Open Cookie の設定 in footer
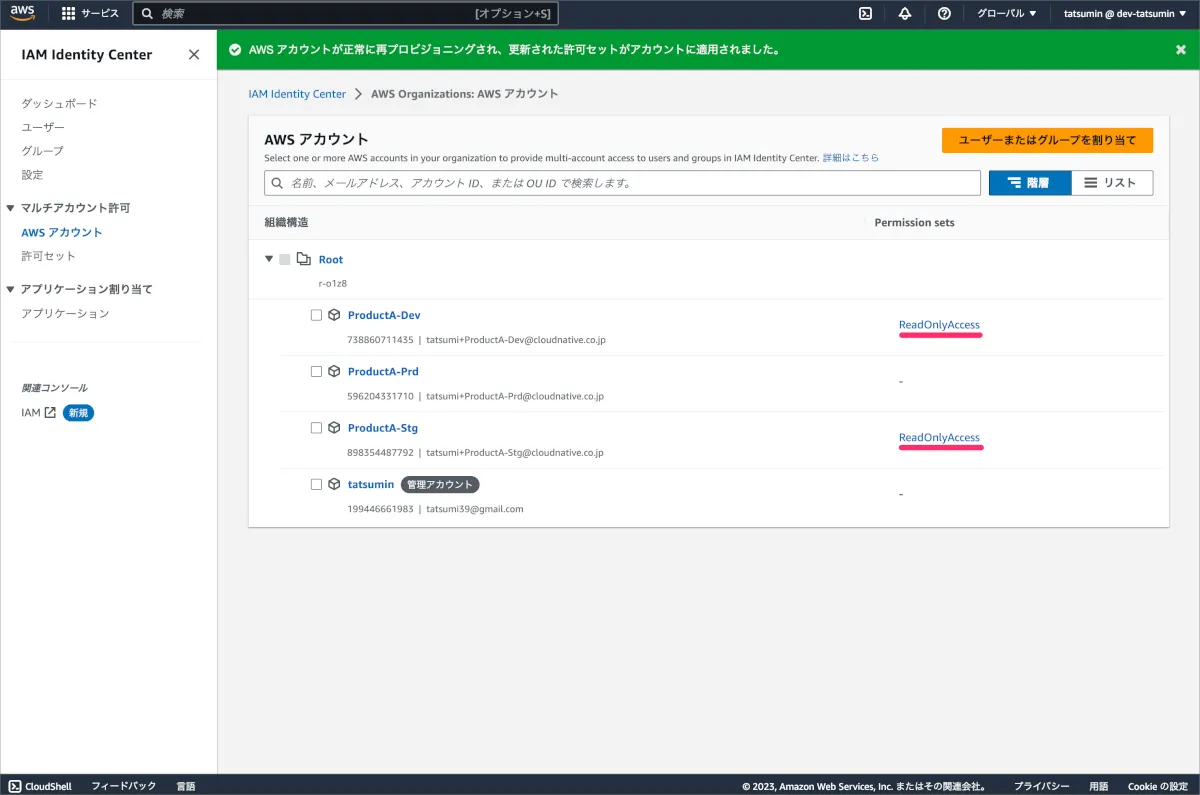1200x795 pixels. [x=1158, y=786]
